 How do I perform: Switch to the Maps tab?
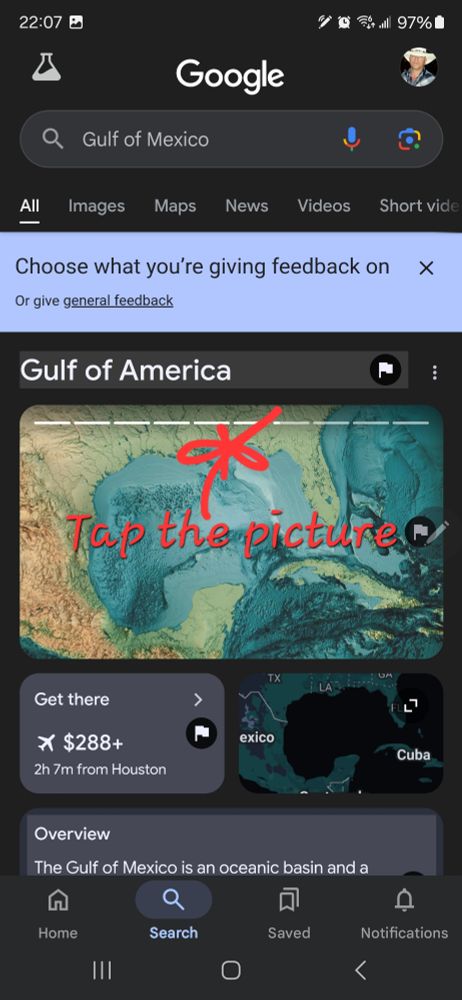pyautogui.click(x=175, y=205)
